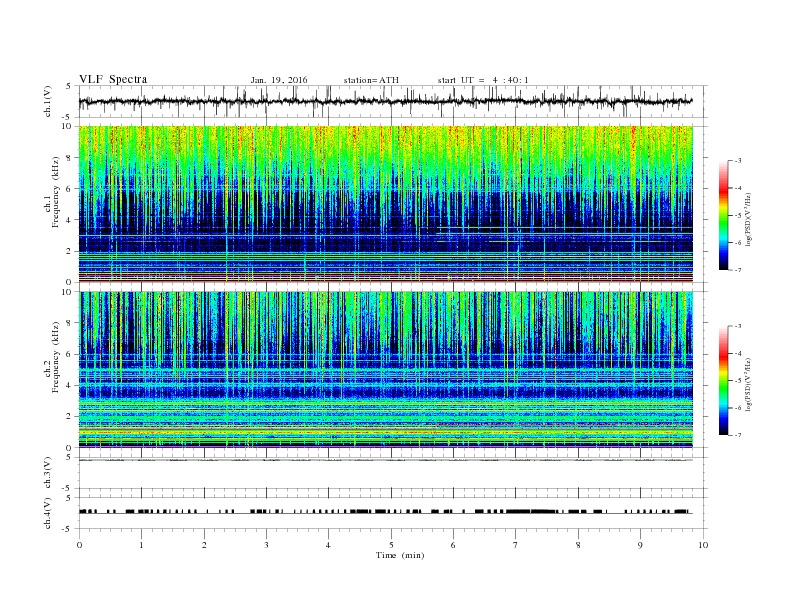Viewport: 792px width, 612px height.
Task: Select the "ch.3(V)" axis label
Action: pos(48,473)
